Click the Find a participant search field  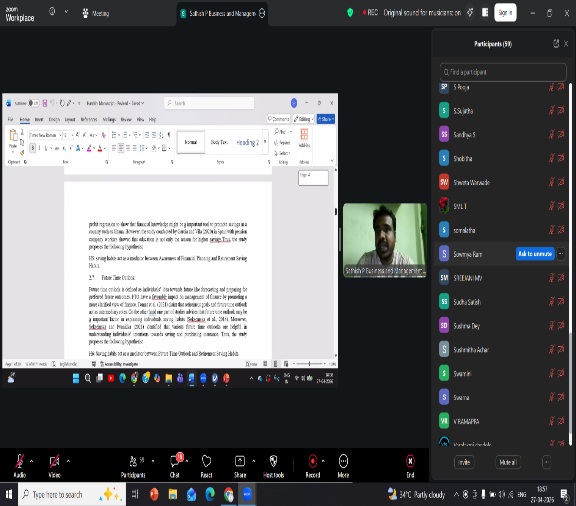pyautogui.click(x=503, y=72)
